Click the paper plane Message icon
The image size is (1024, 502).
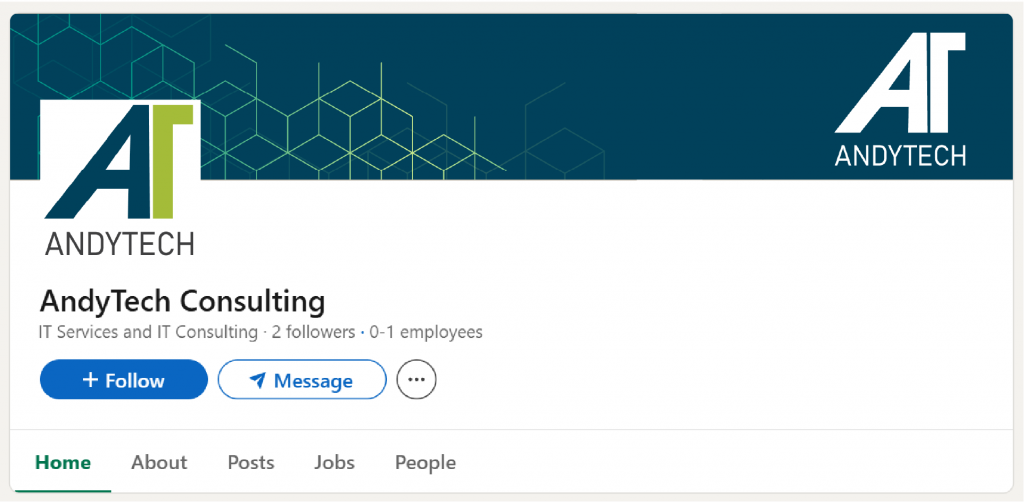pos(258,380)
